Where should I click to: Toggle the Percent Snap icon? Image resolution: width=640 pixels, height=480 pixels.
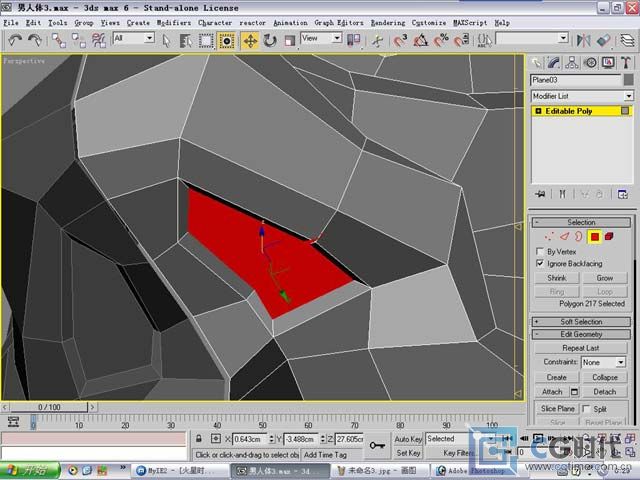[441, 40]
